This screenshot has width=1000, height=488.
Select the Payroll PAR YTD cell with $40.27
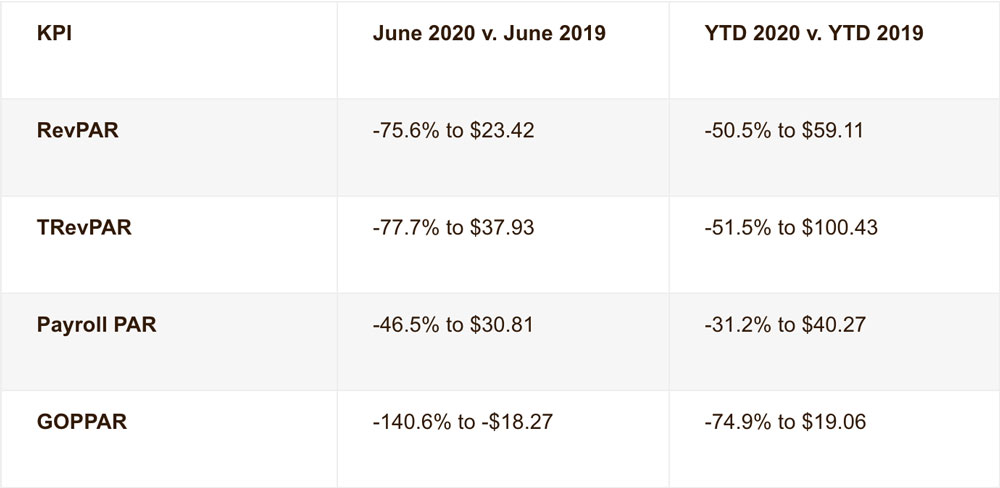pyautogui.click(x=785, y=325)
